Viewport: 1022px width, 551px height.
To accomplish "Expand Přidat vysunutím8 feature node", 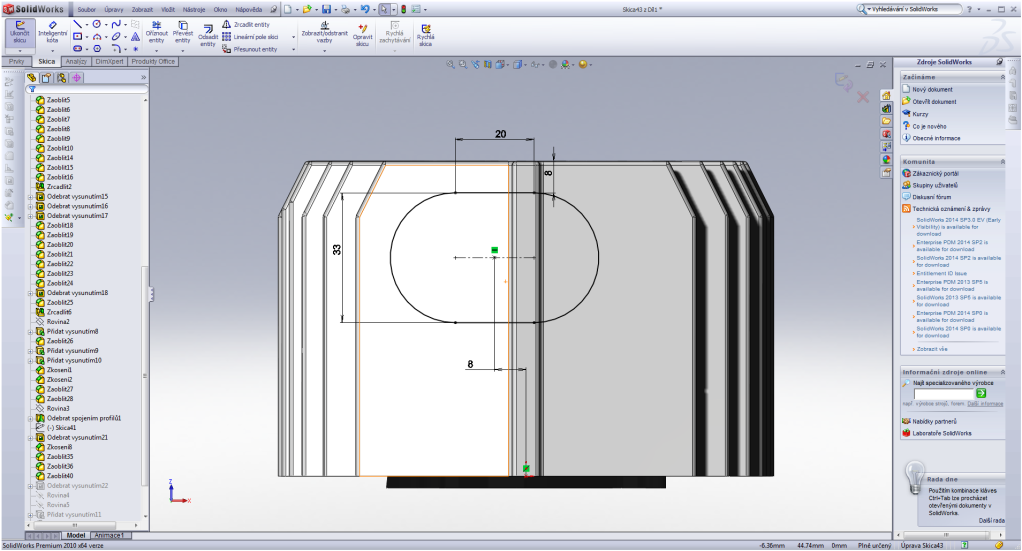I will coord(30,331).
